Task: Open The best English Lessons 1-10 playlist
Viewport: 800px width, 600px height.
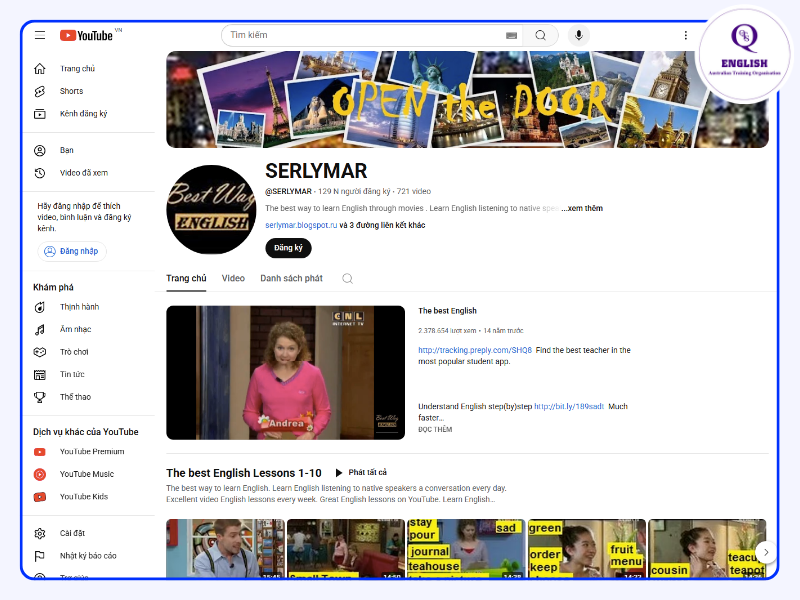Action: 244,473
